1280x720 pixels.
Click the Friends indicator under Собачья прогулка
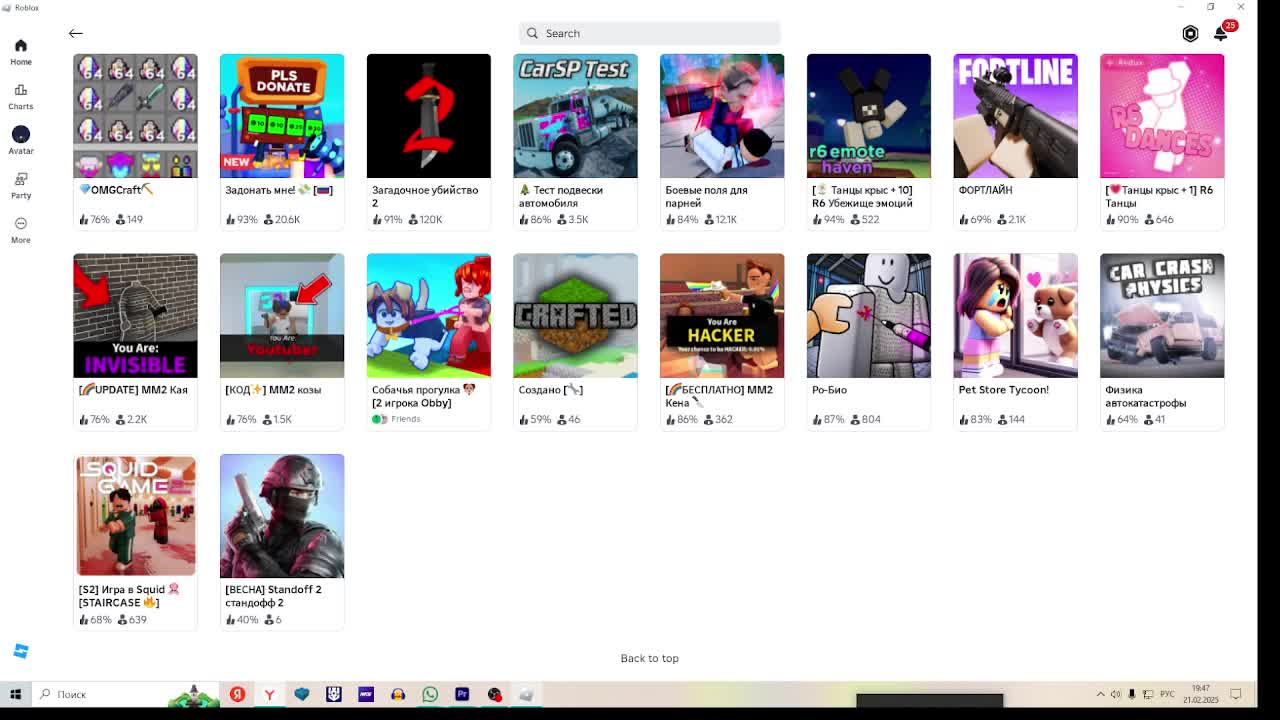[396, 419]
